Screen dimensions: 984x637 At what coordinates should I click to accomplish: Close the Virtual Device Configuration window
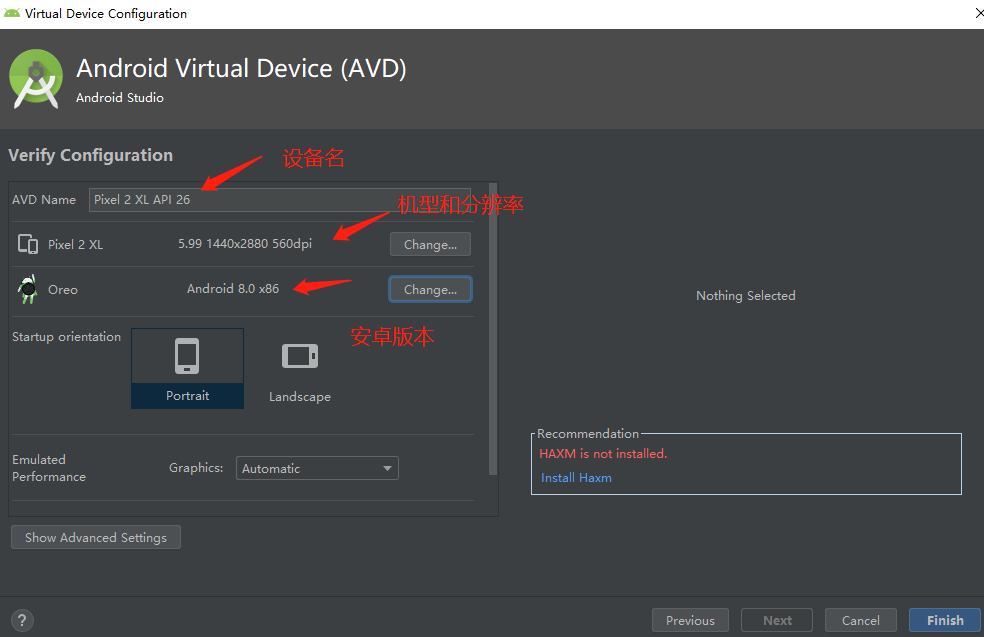click(978, 13)
